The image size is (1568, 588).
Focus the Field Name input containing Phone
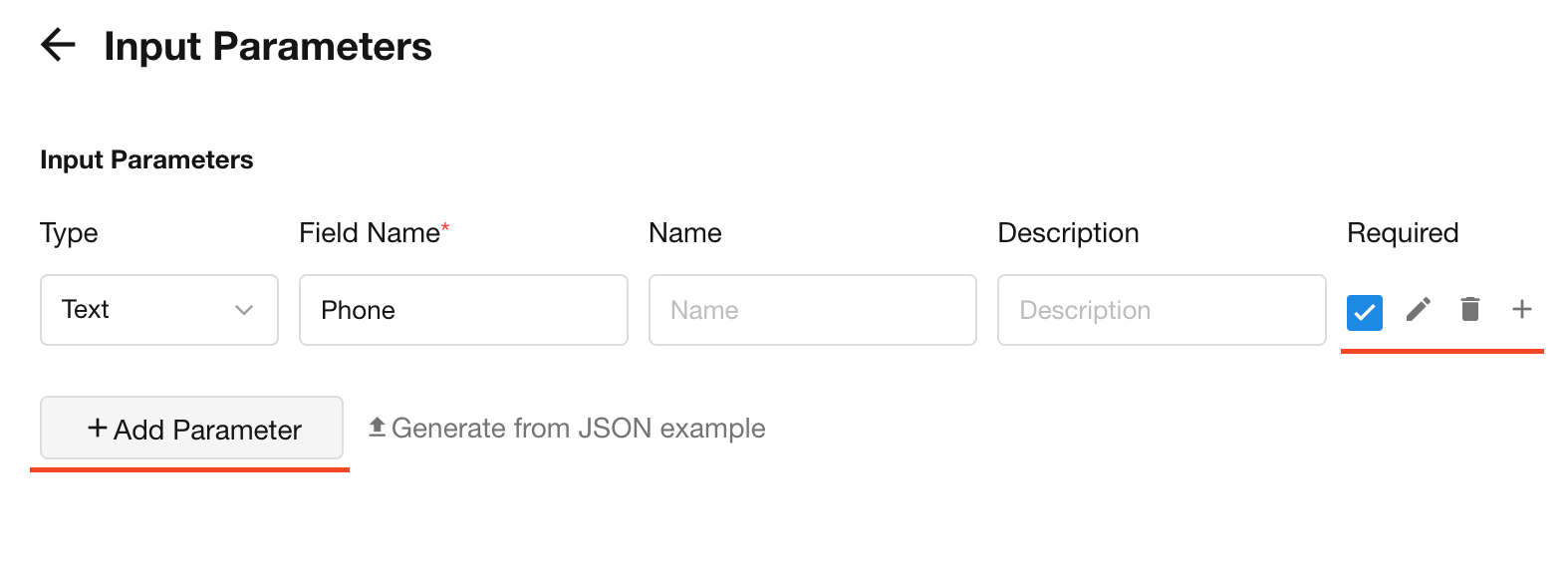463,310
